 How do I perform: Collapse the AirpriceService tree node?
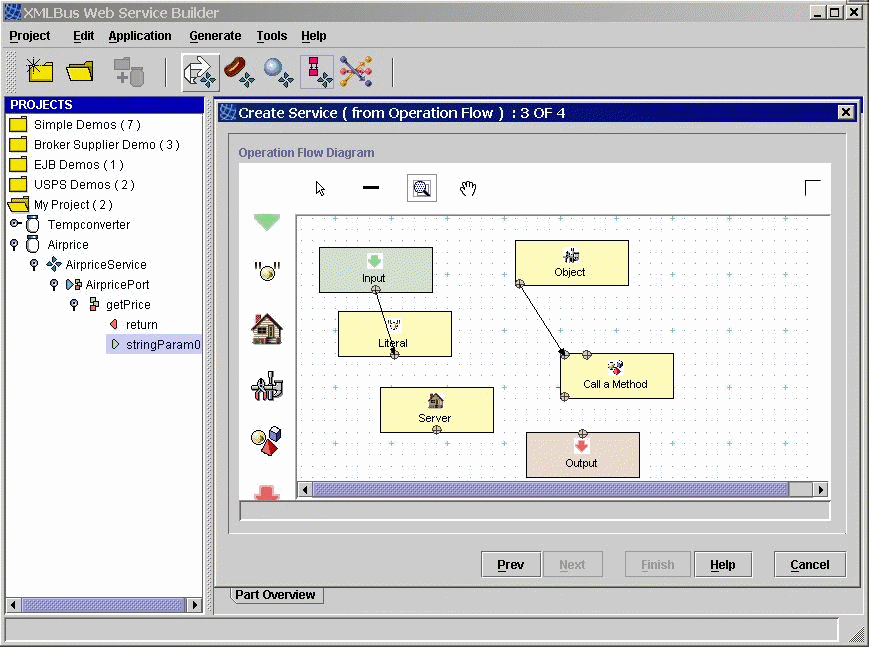[34, 264]
